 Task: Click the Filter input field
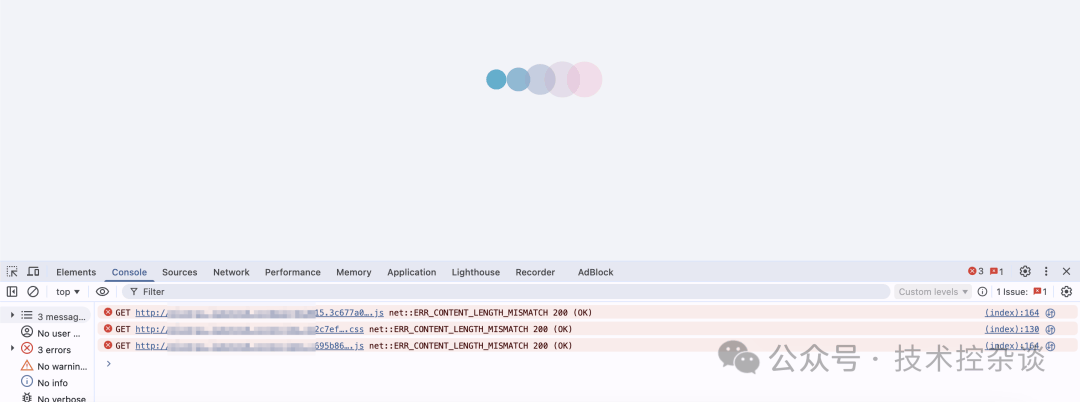pyautogui.click(x=500, y=292)
